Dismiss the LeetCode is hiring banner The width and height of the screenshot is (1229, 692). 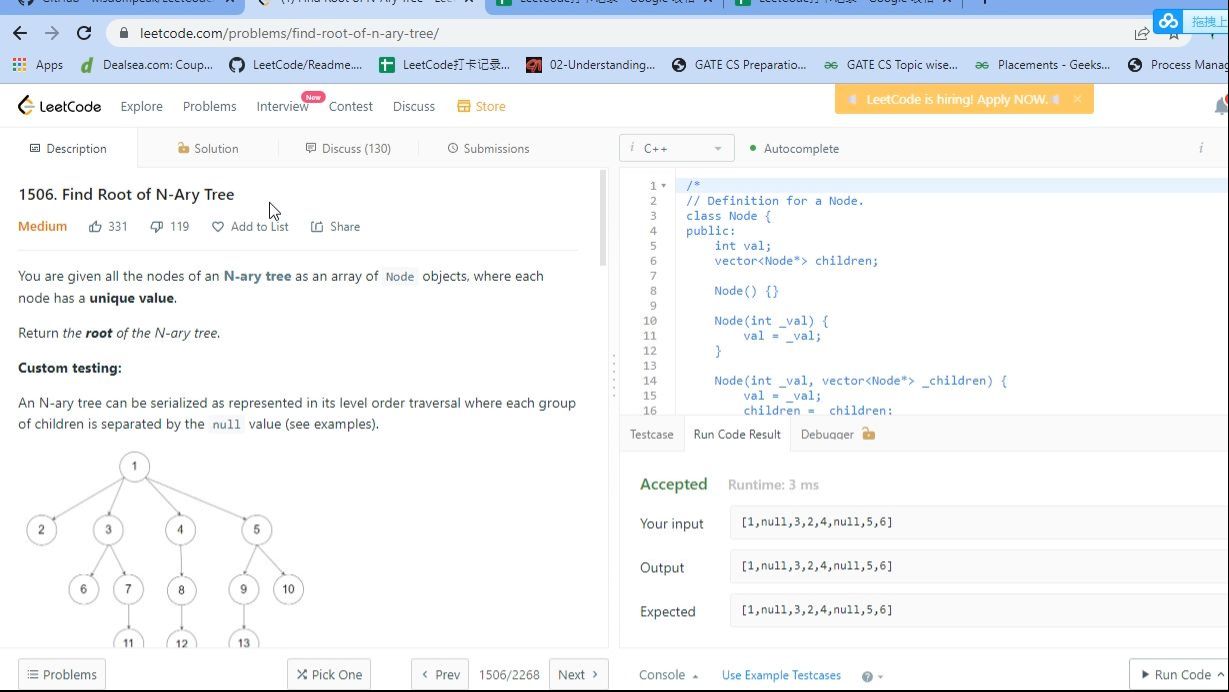click(1077, 99)
